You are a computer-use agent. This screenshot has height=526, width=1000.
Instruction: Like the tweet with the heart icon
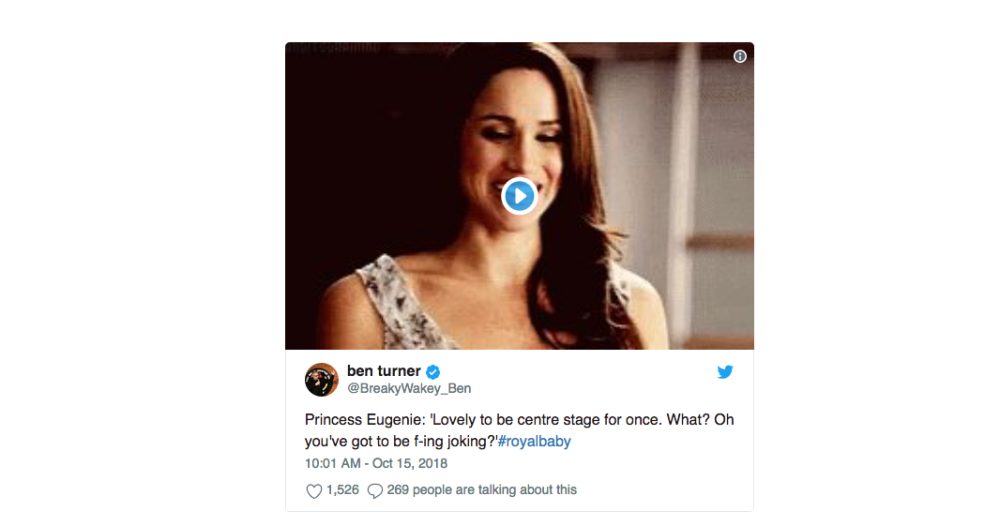(314, 491)
